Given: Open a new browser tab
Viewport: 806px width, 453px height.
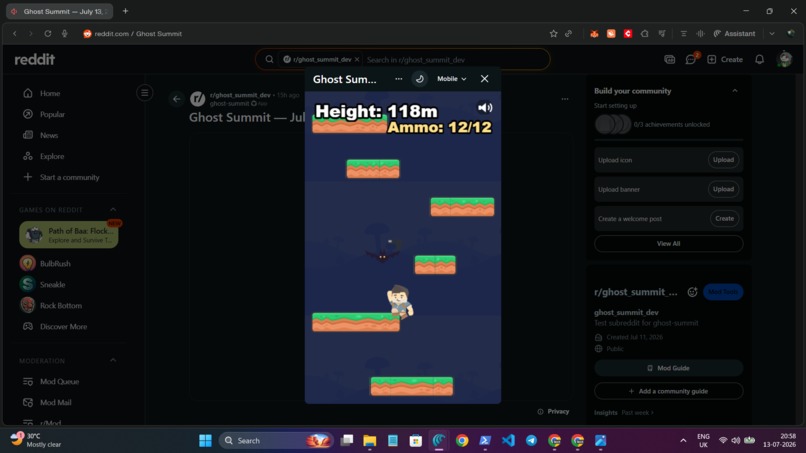Looking at the screenshot, I should tap(125, 11).
